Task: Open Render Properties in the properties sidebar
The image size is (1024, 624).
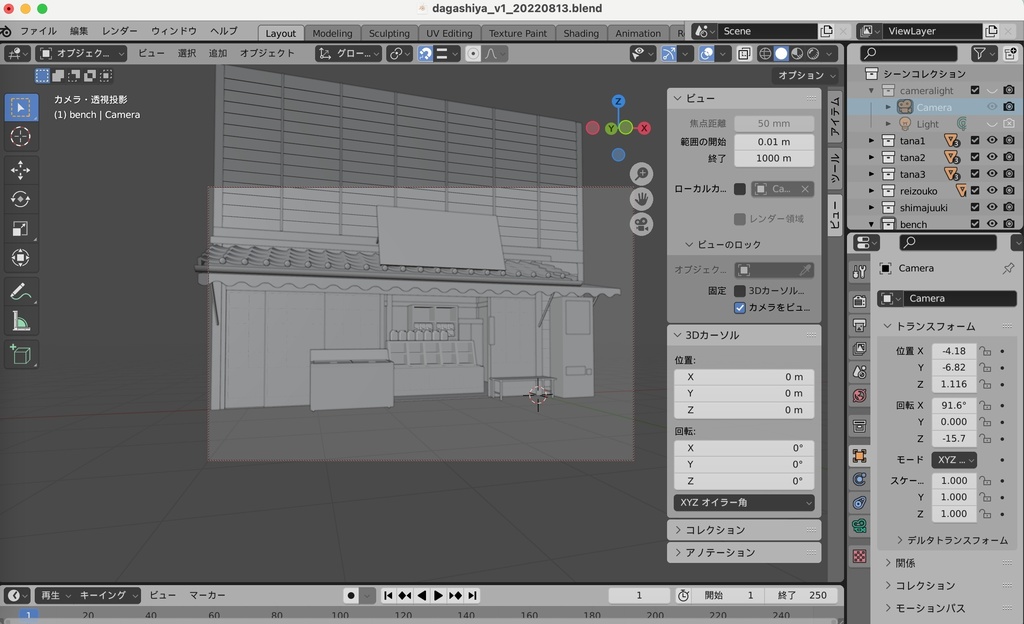Action: (860, 302)
